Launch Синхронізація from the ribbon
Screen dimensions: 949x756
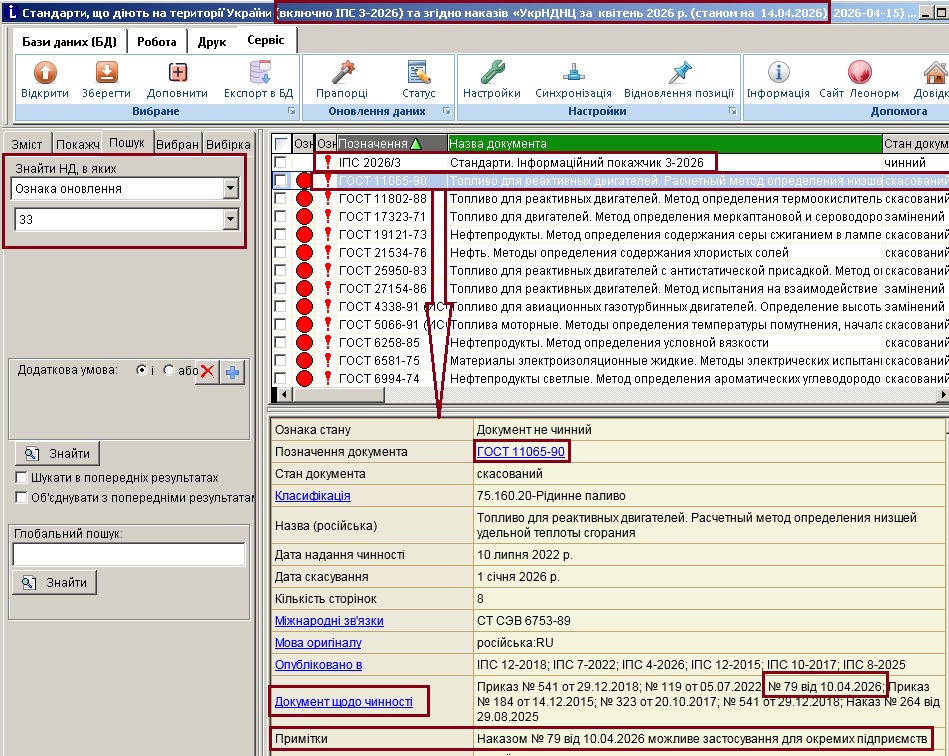[x=573, y=73]
